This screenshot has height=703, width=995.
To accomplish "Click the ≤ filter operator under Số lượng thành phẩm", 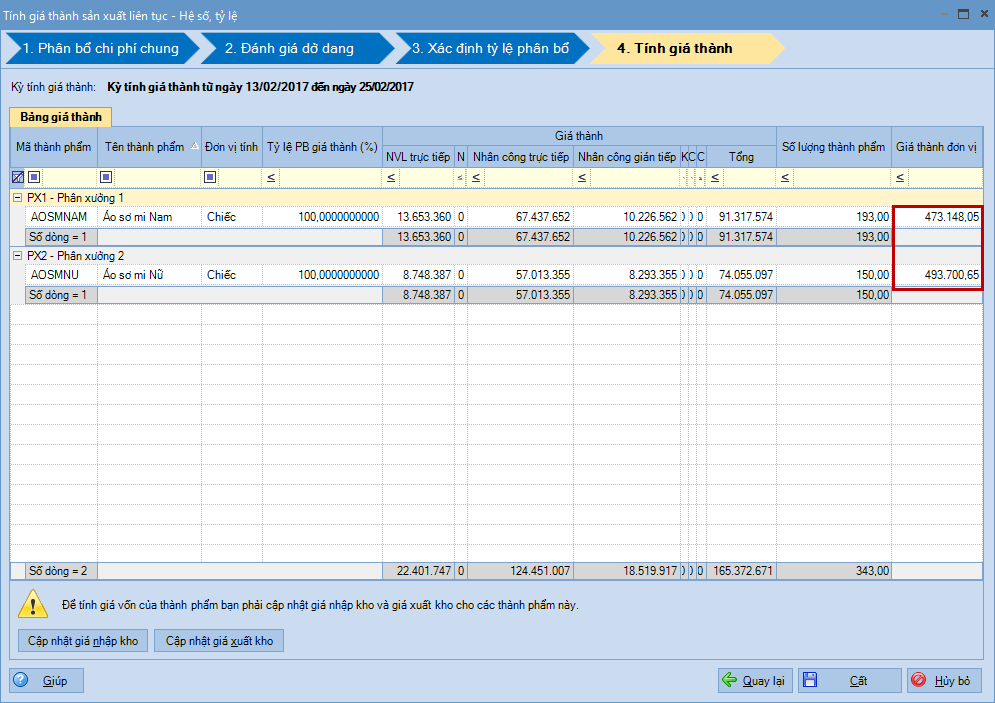I will tap(786, 178).
